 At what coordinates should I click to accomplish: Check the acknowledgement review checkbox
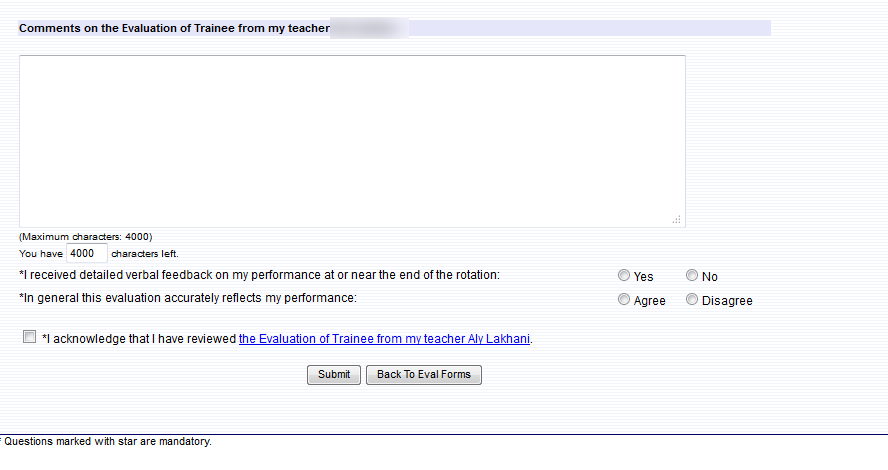coord(29,337)
